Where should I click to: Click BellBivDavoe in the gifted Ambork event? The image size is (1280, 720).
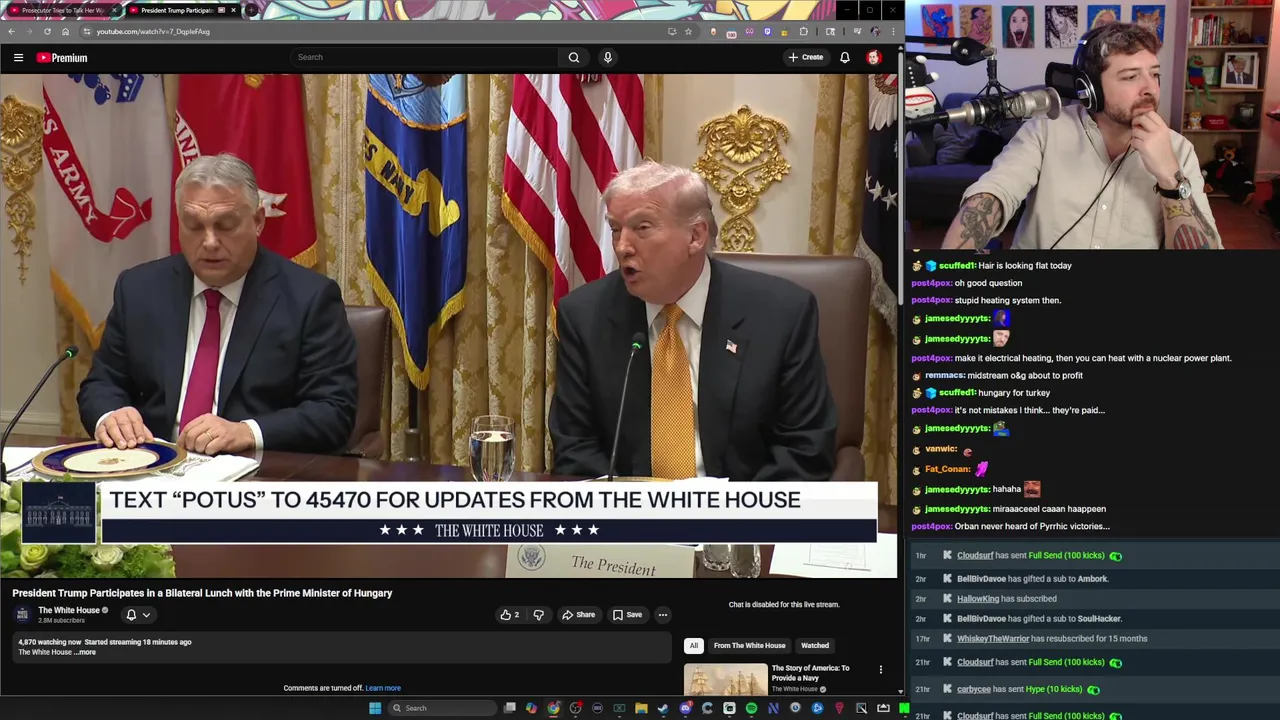click(981, 579)
